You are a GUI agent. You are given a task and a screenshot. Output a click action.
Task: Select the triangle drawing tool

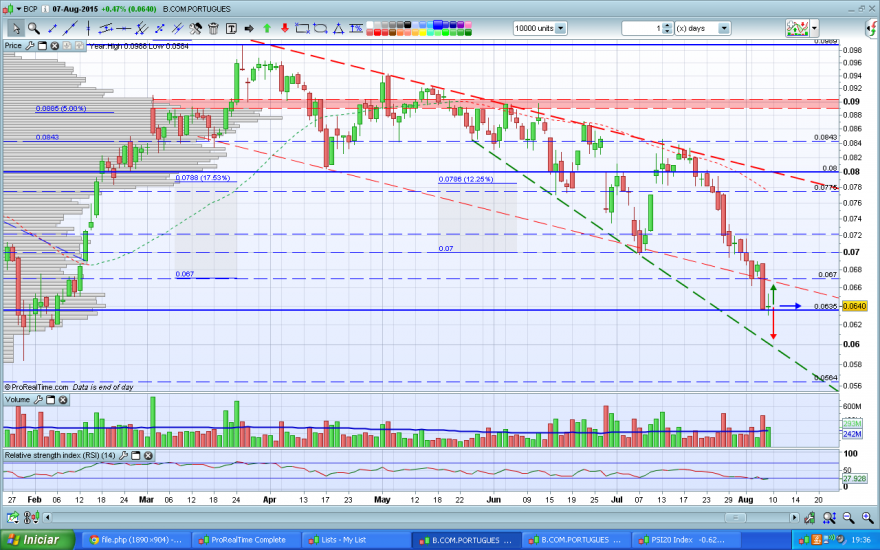click(x=338, y=28)
